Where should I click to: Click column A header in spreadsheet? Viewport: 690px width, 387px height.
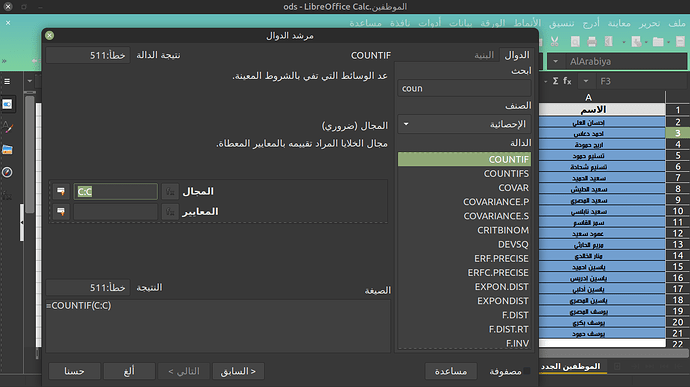click(x=588, y=97)
